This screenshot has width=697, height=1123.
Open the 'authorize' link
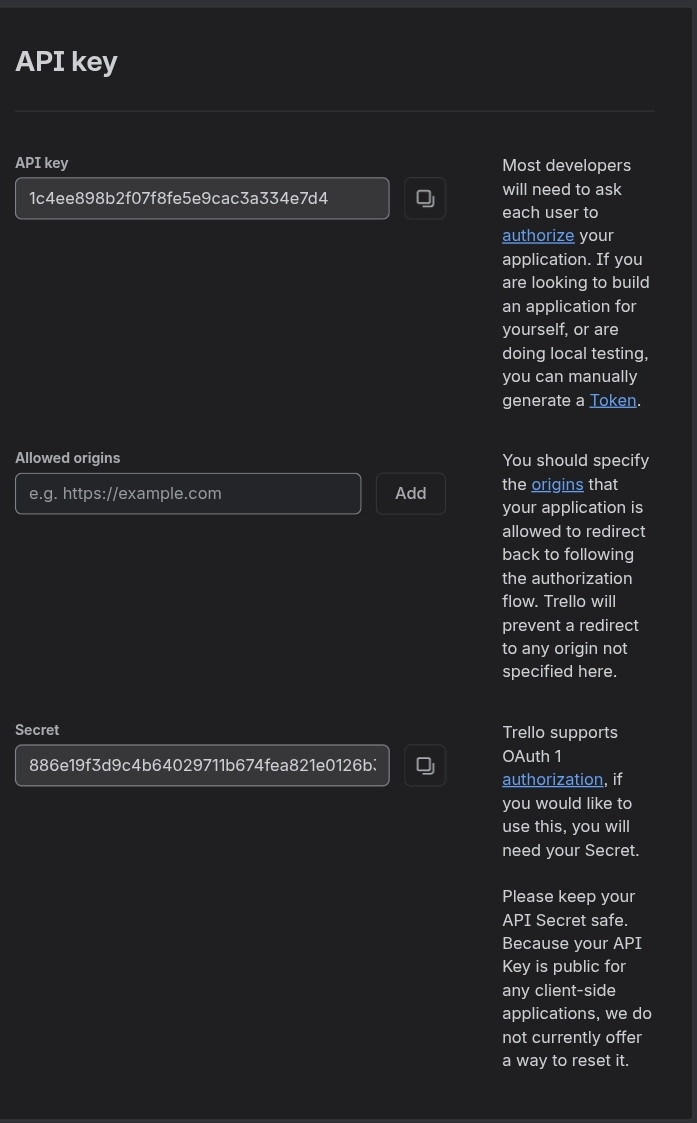click(x=538, y=236)
